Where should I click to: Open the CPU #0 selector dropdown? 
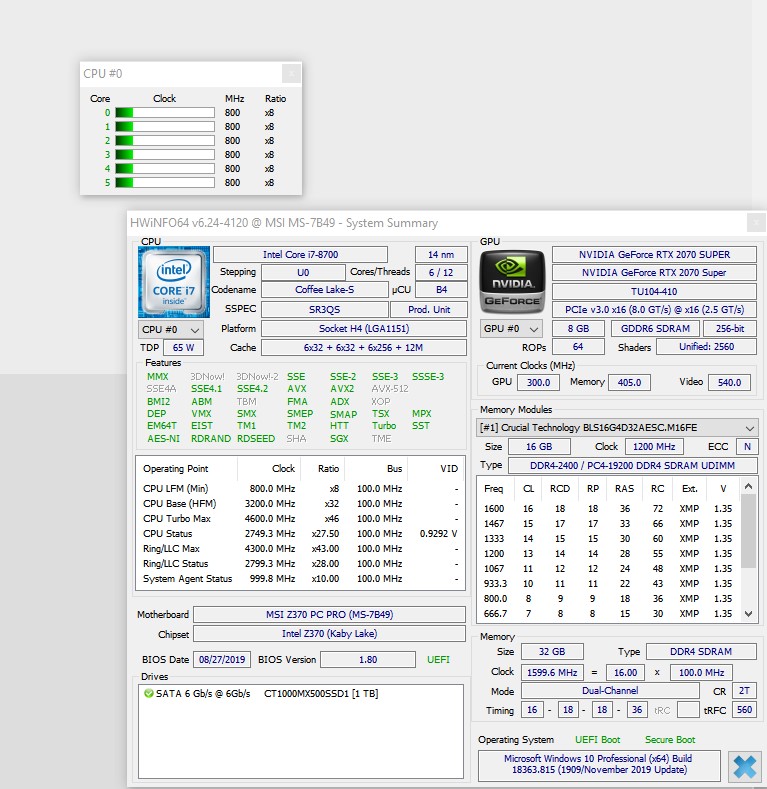[171, 330]
